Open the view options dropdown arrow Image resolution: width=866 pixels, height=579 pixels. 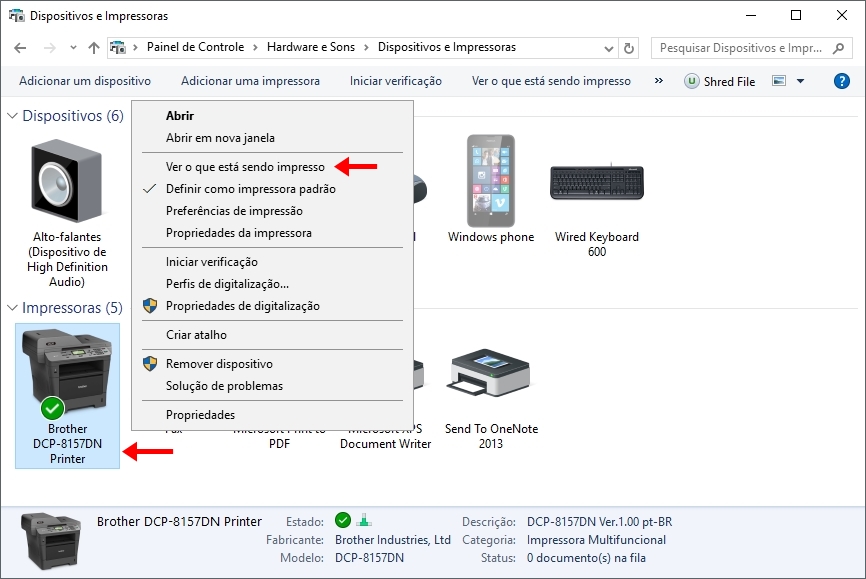pos(800,81)
